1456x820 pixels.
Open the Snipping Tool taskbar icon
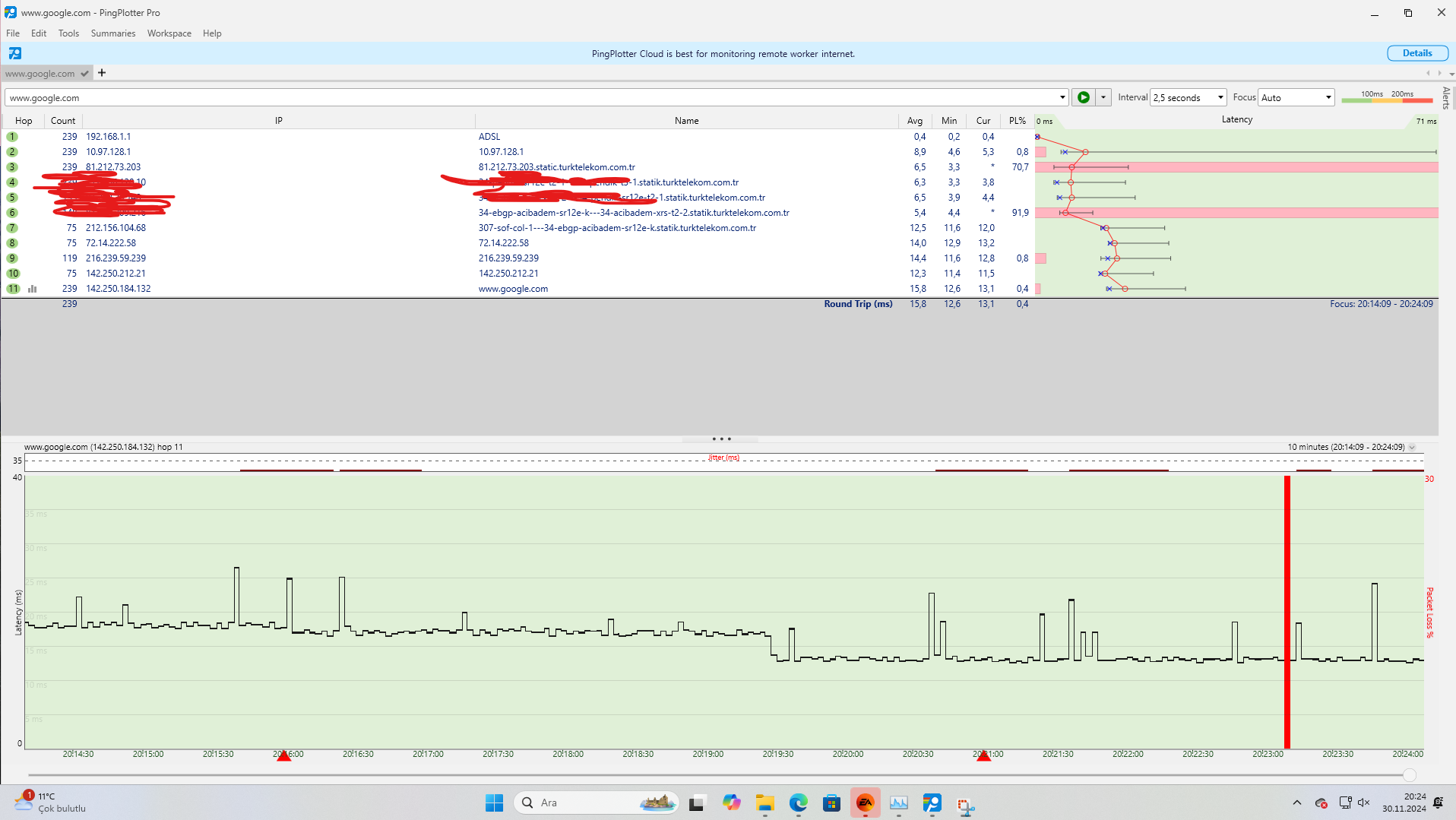click(x=965, y=805)
